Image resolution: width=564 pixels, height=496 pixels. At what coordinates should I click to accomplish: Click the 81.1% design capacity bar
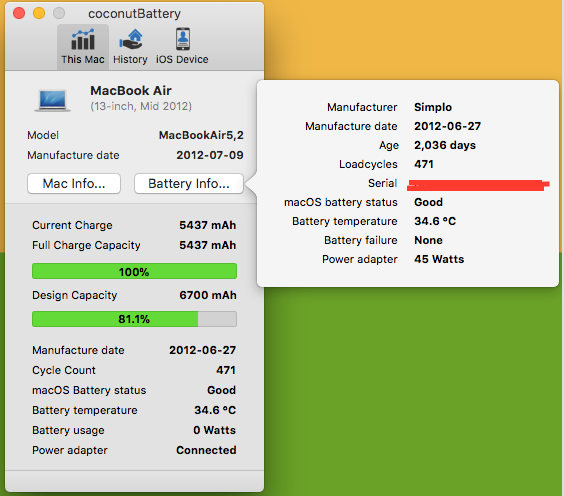(x=134, y=319)
